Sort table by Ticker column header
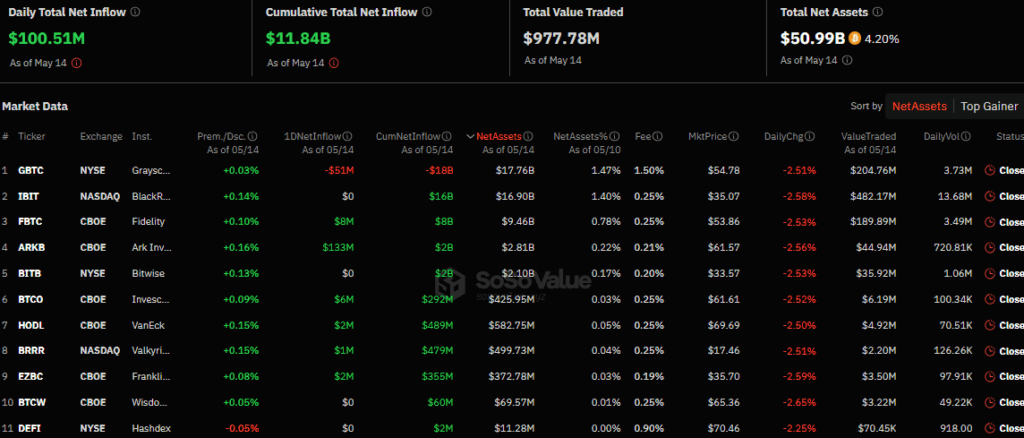The width and height of the screenshot is (1024, 438). click(31, 136)
